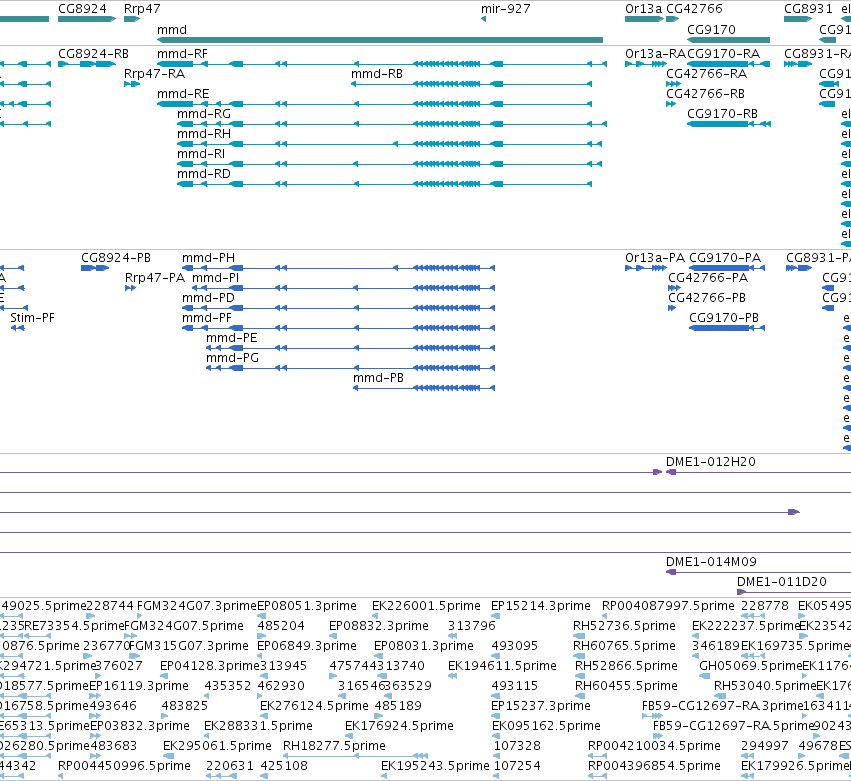This screenshot has height=781, width=851.
Task: Open mmd-RH transcript label
Action: pos(204,134)
